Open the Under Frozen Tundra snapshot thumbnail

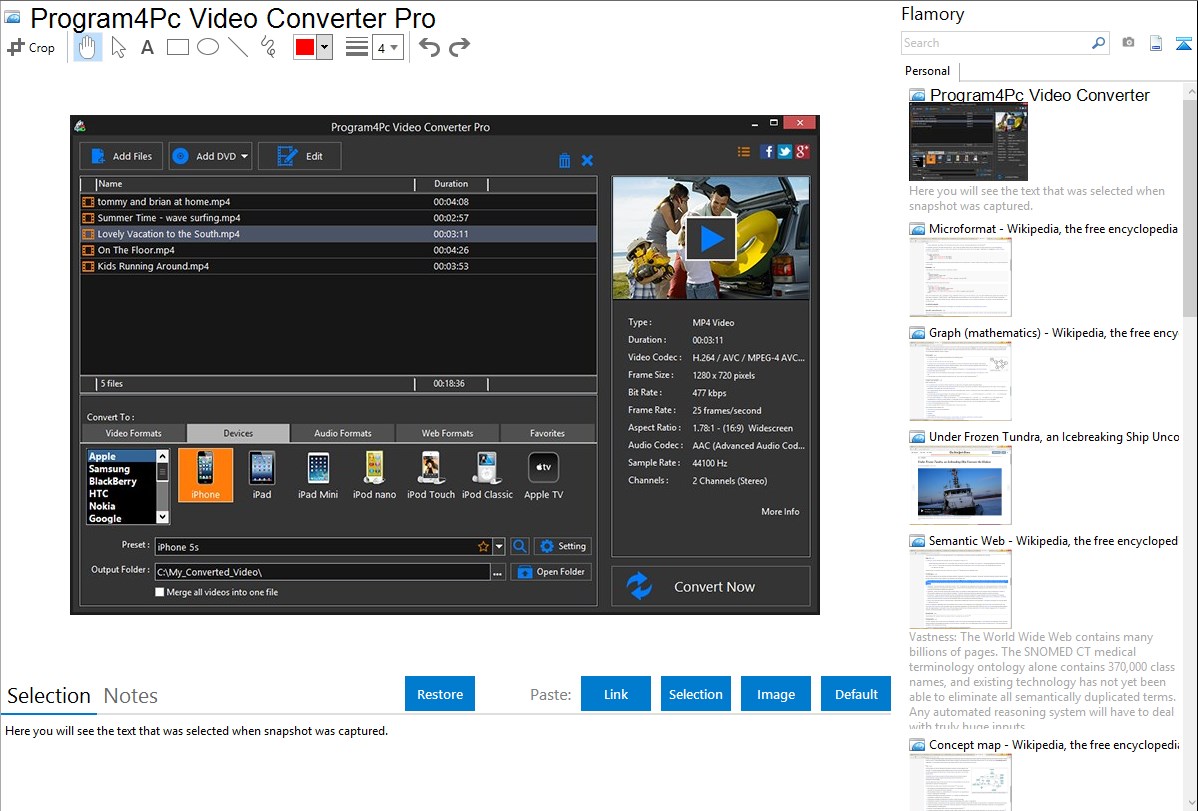coord(960,486)
